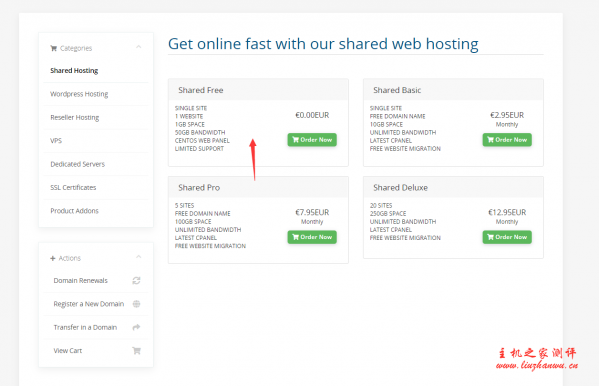This screenshot has width=599, height=386.
Task: Open Reseller Hosting category
Action: coord(96,117)
